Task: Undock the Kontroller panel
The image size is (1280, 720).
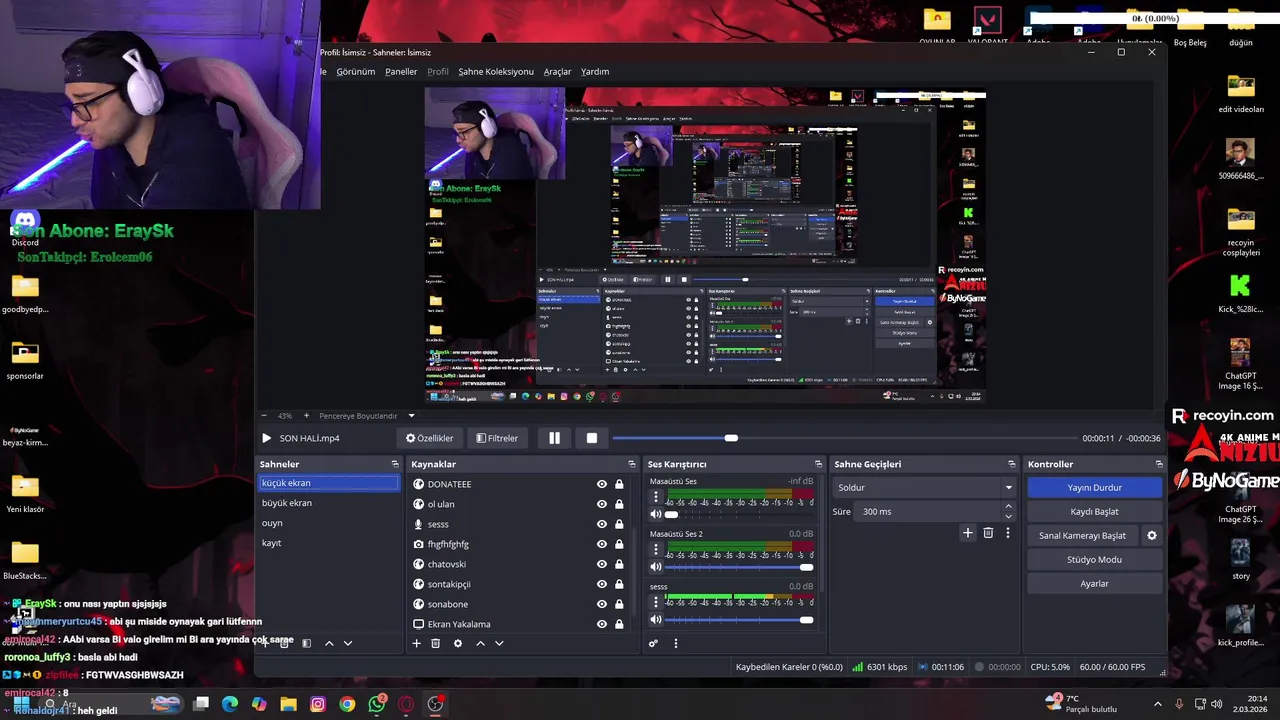Action: click(1159, 464)
